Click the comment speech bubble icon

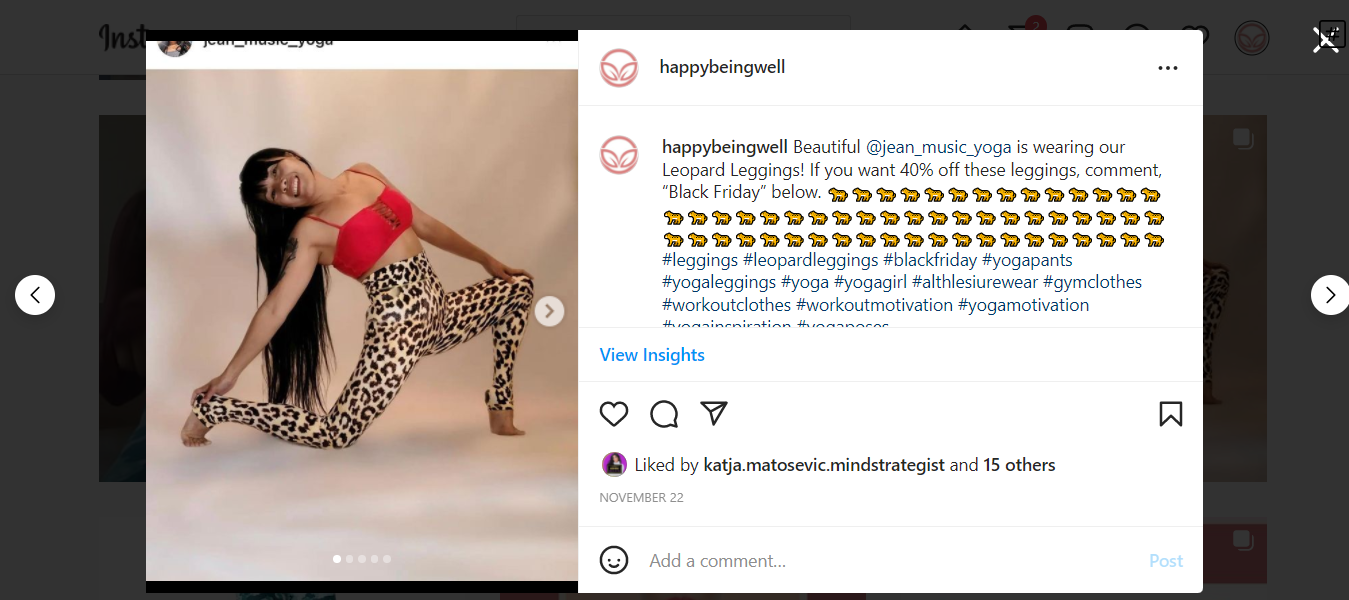(664, 414)
